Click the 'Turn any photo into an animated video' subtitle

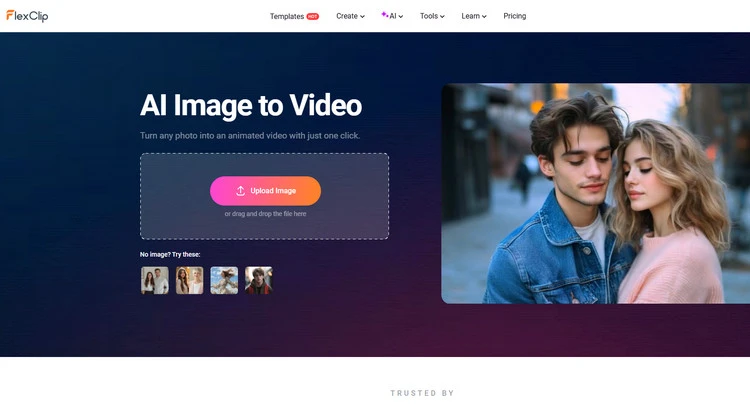pyautogui.click(x=250, y=136)
